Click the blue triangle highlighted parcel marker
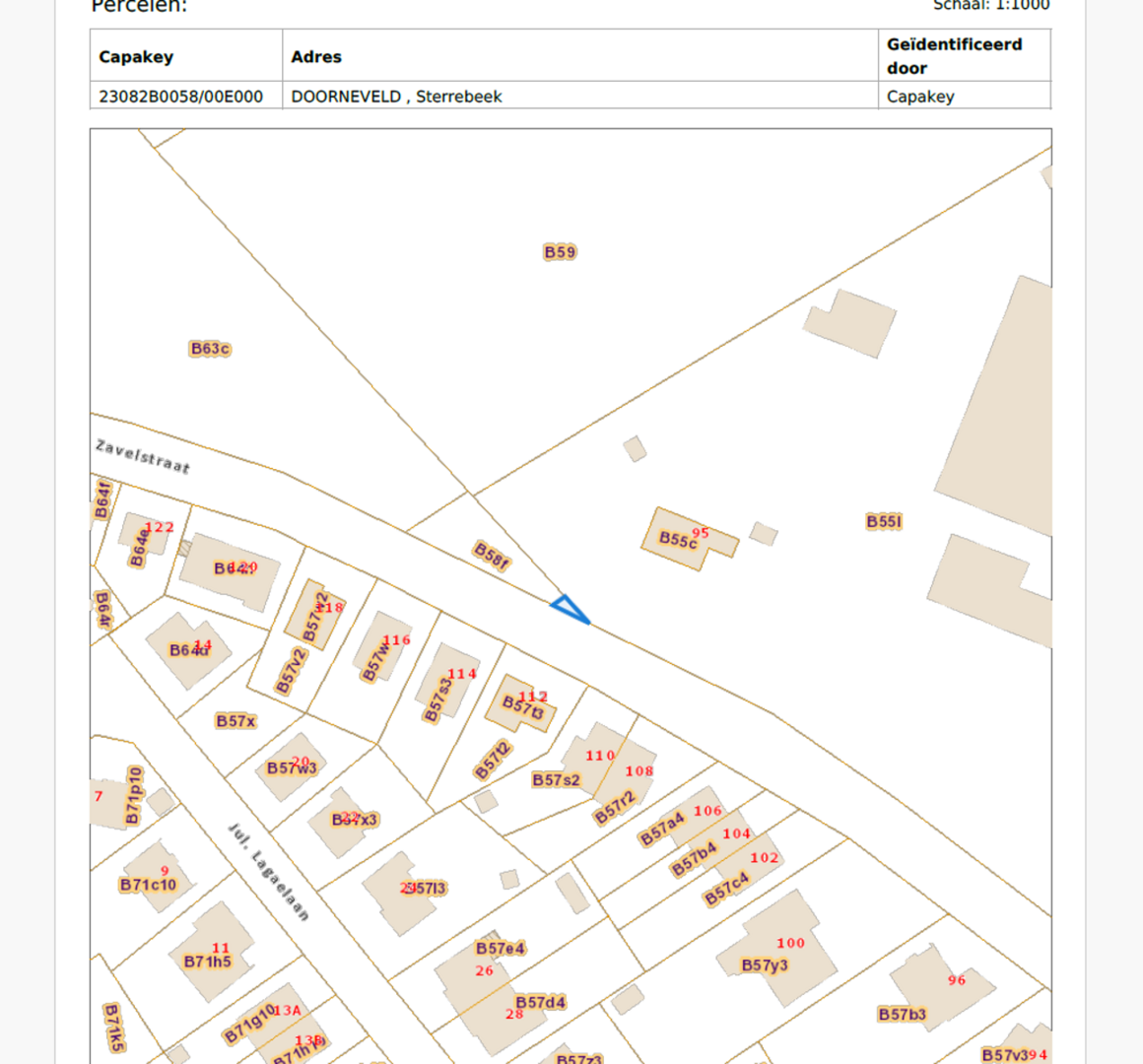Viewport: 1143px width, 1064px height. [x=570, y=608]
